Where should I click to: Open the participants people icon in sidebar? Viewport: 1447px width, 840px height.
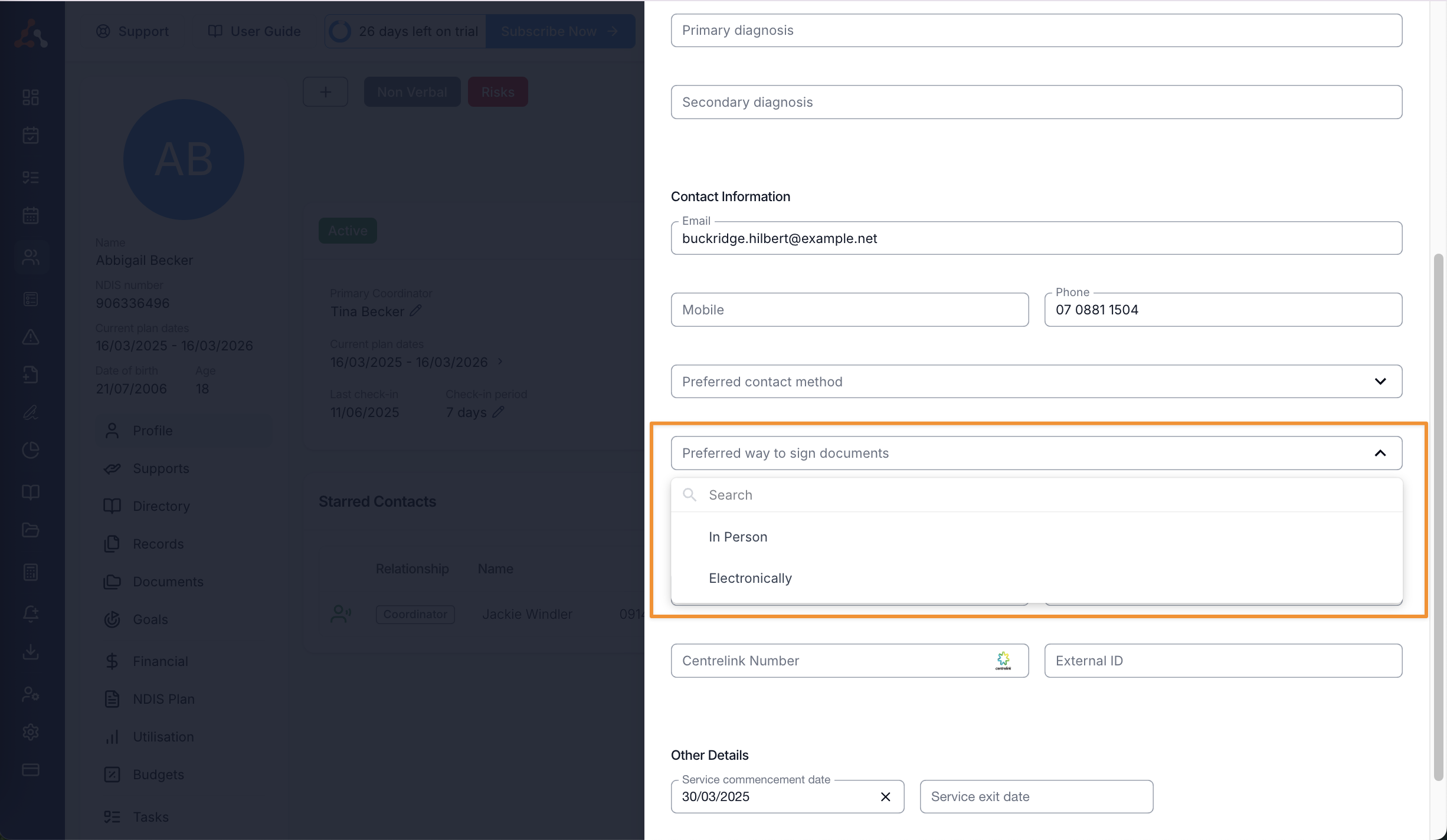pyautogui.click(x=31, y=257)
